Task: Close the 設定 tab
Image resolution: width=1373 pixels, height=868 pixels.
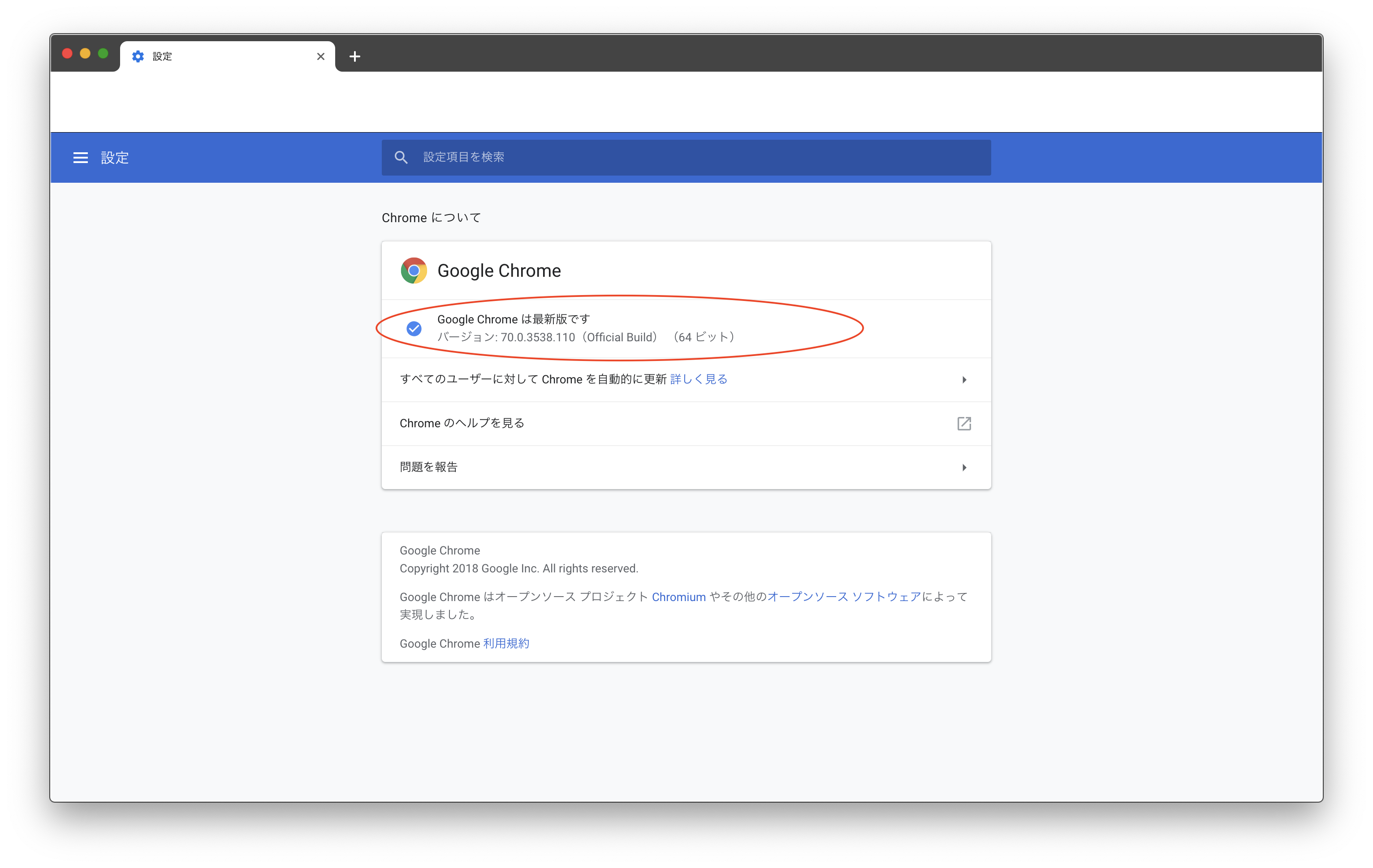Action: tap(320, 56)
